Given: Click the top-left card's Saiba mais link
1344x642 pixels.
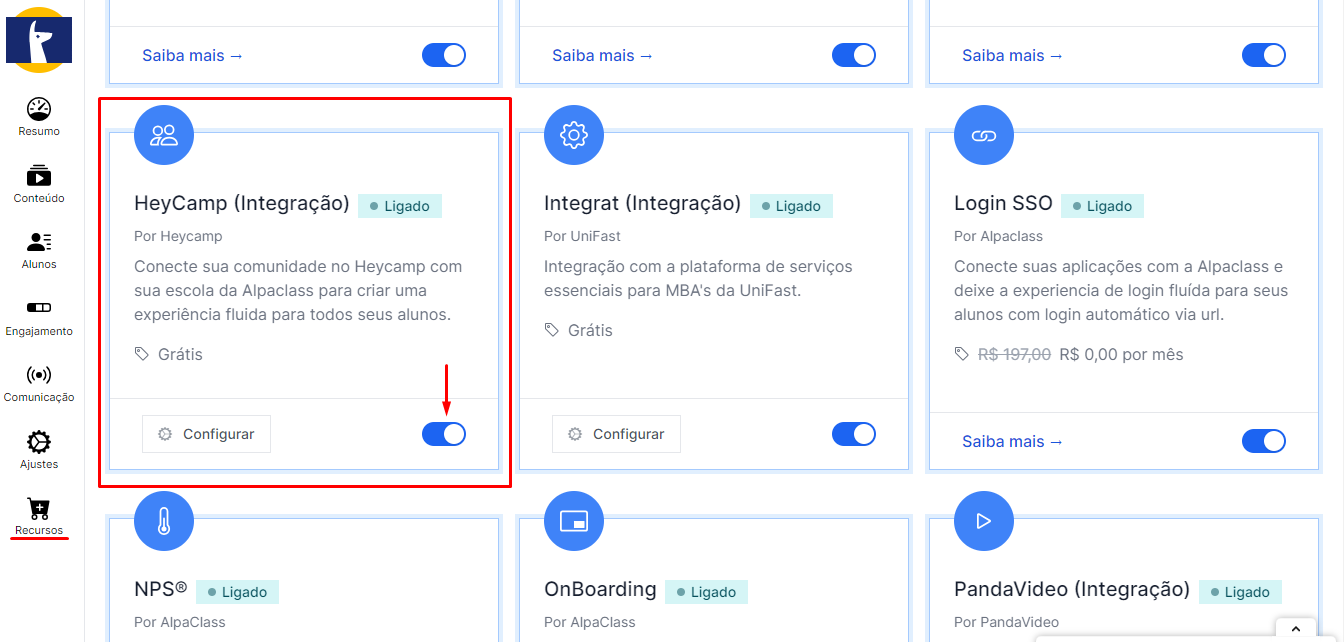Looking at the screenshot, I should tap(192, 55).
